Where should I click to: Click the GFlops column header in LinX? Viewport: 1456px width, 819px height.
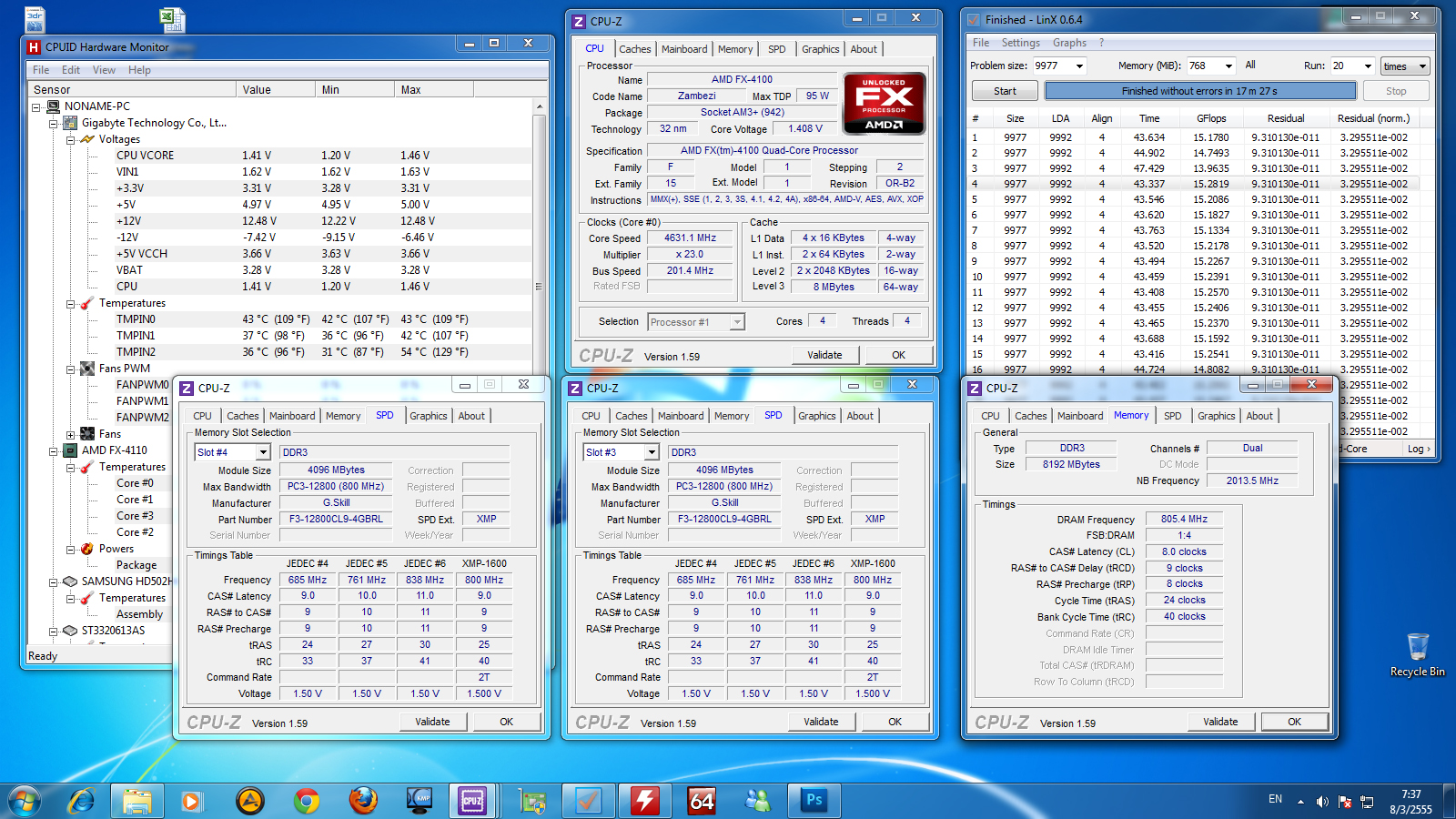click(1211, 118)
